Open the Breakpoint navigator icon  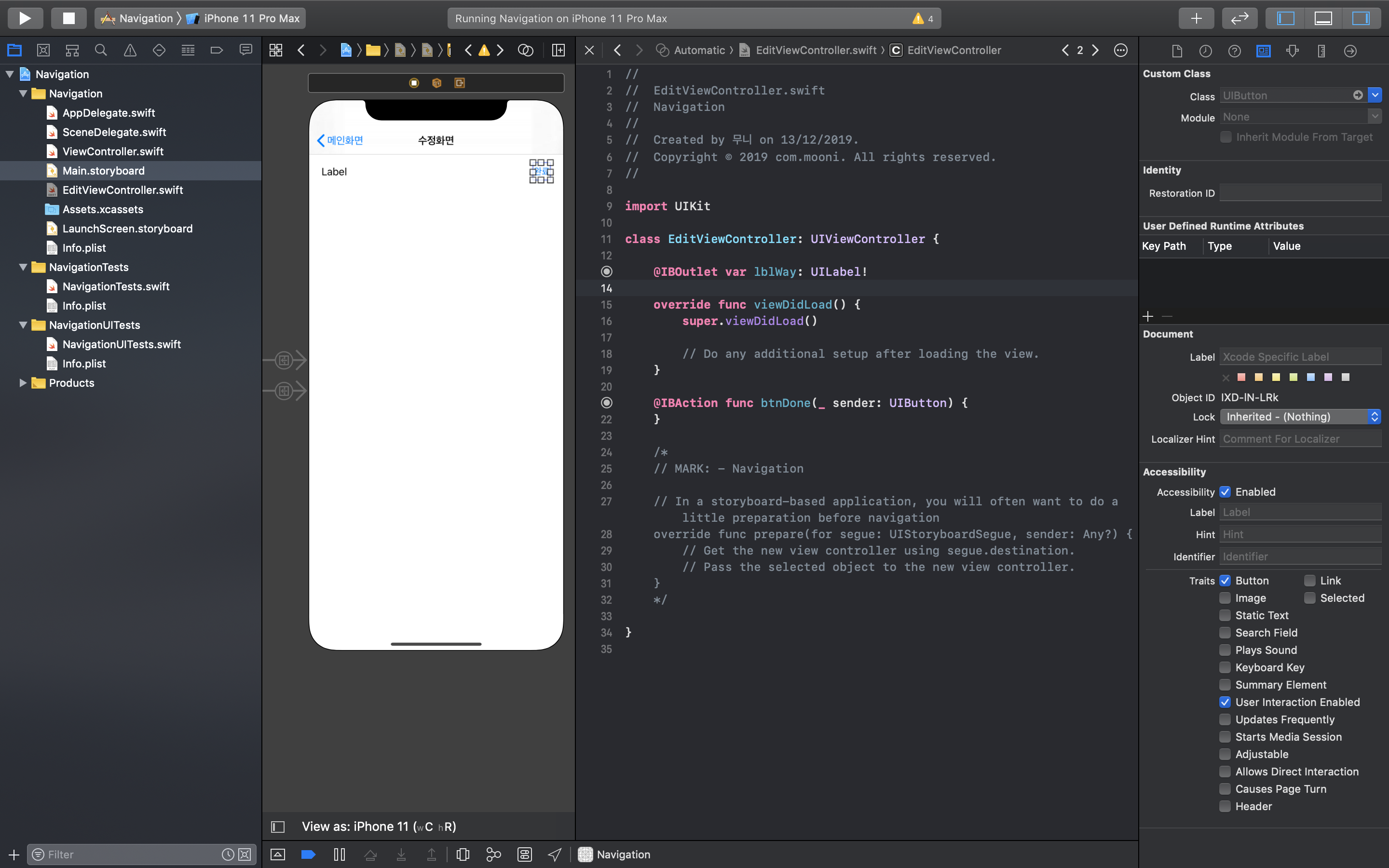[217, 51]
